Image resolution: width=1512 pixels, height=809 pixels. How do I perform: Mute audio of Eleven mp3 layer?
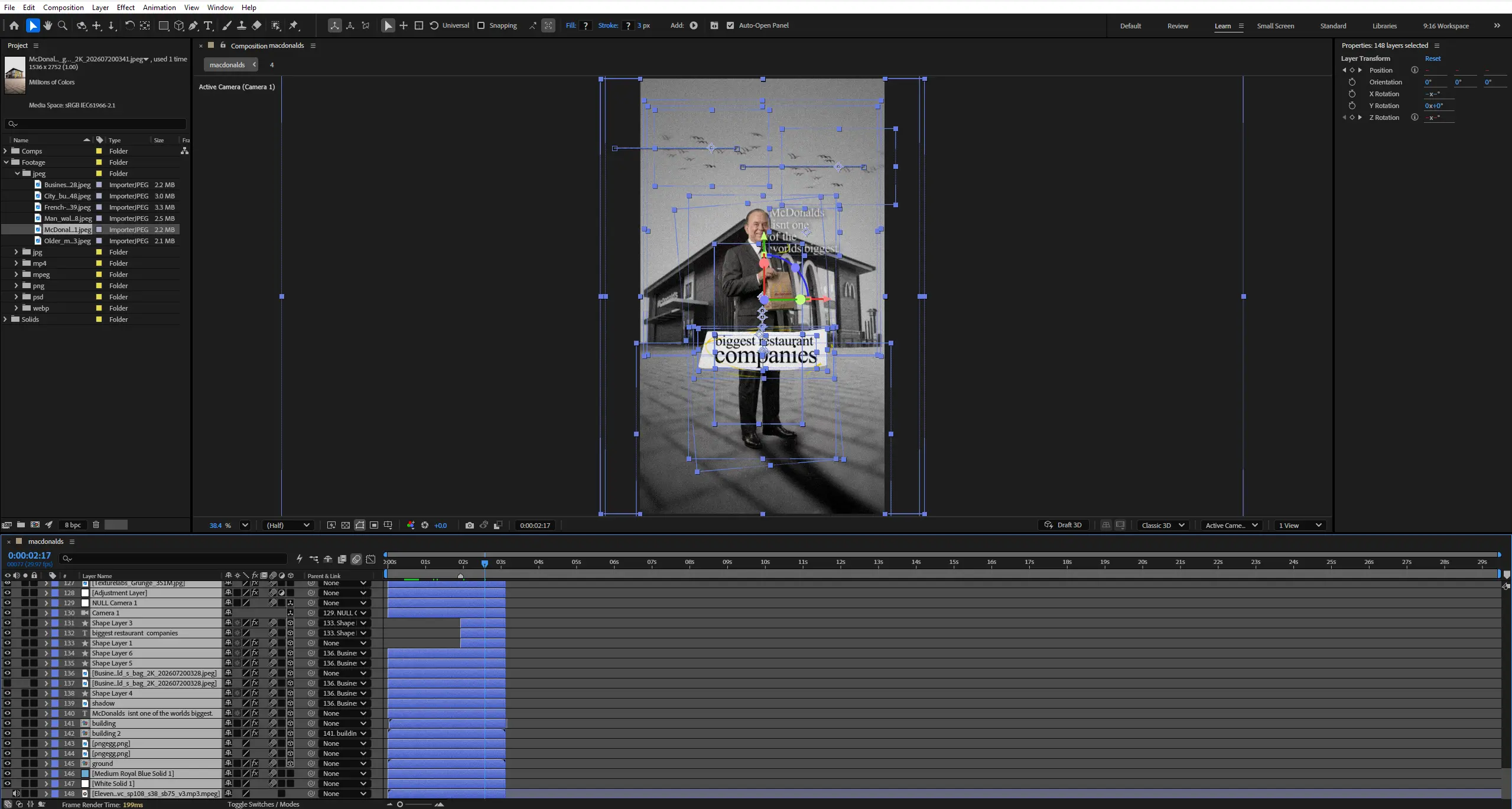pyautogui.click(x=16, y=794)
